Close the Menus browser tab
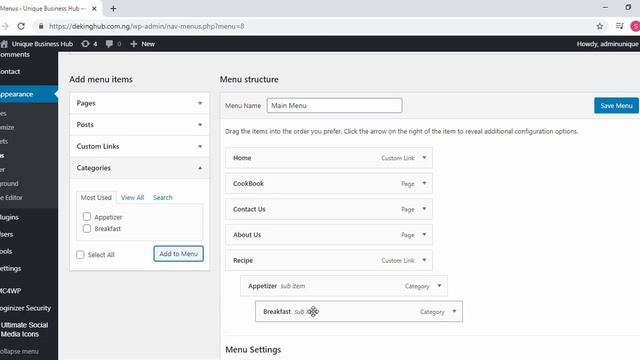 click(94, 8)
